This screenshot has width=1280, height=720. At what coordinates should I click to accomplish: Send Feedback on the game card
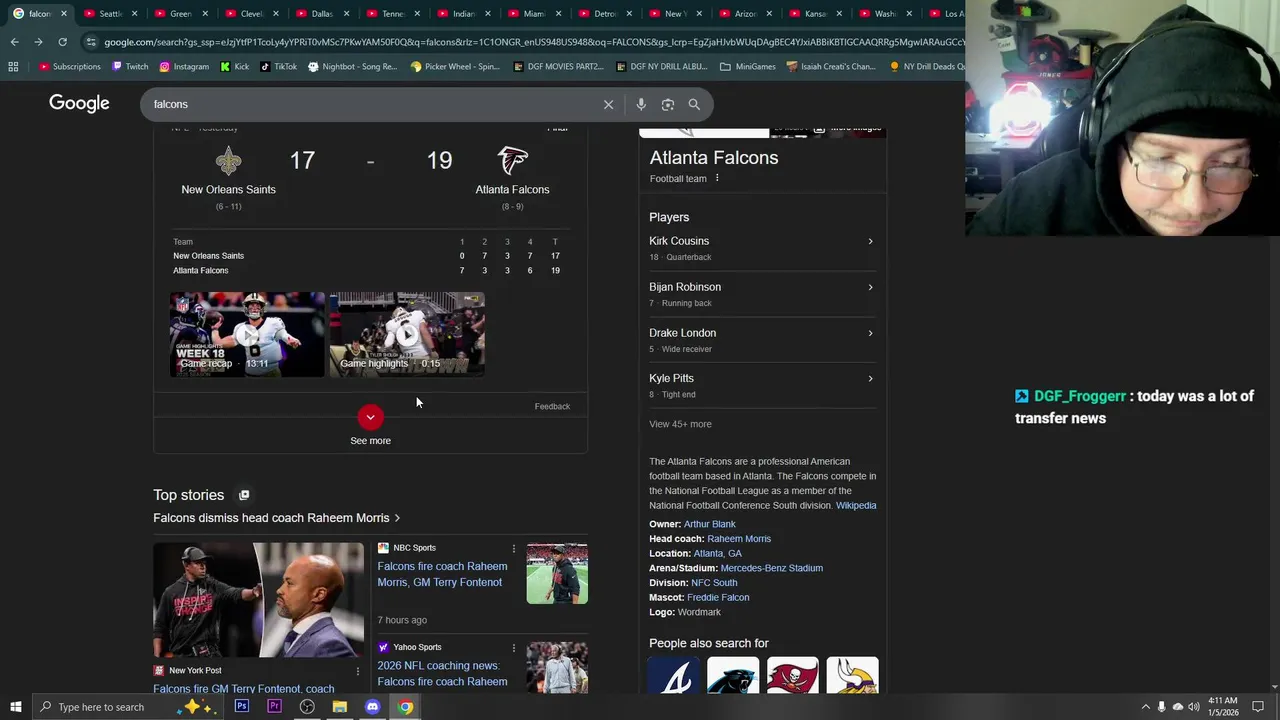click(552, 406)
